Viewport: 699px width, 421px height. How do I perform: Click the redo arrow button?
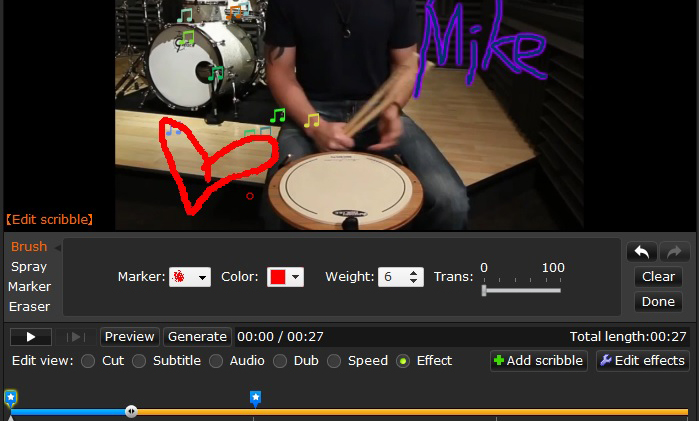click(x=674, y=253)
